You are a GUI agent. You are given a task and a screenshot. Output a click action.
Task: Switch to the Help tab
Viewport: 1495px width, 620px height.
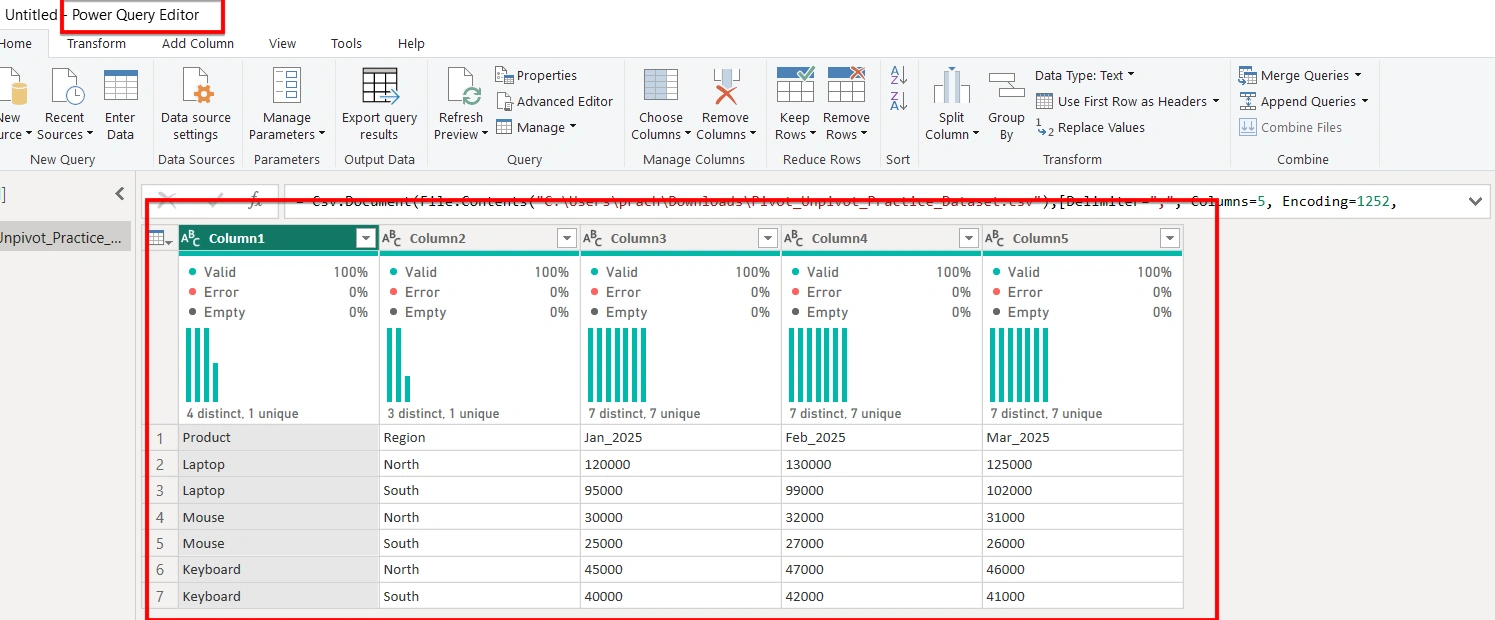tap(411, 43)
